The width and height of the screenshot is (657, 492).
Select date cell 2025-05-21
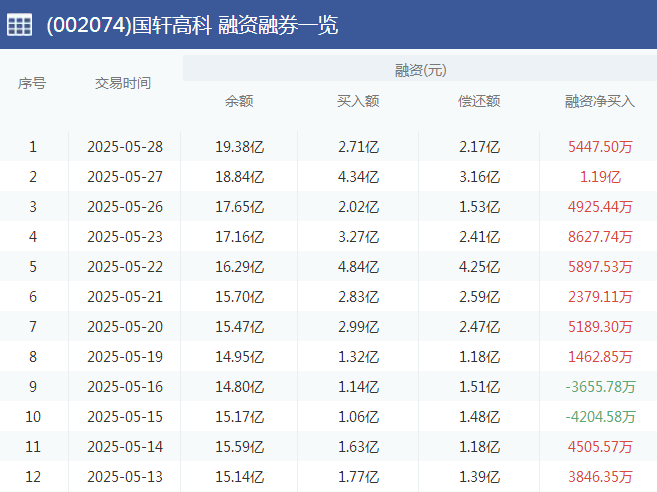tap(125, 297)
